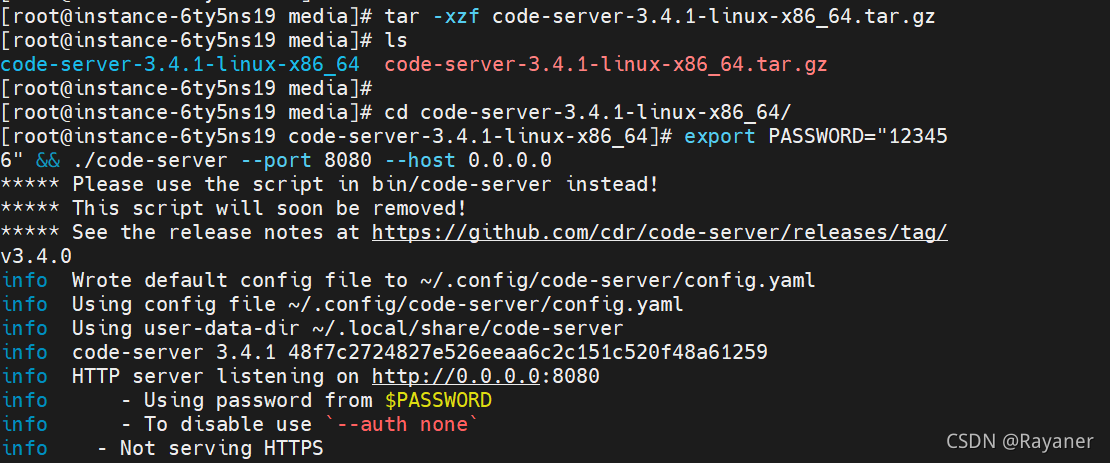Click the yellow $PASSWORD text
Viewport: 1110px width, 463px height.
click(x=438, y=400)
